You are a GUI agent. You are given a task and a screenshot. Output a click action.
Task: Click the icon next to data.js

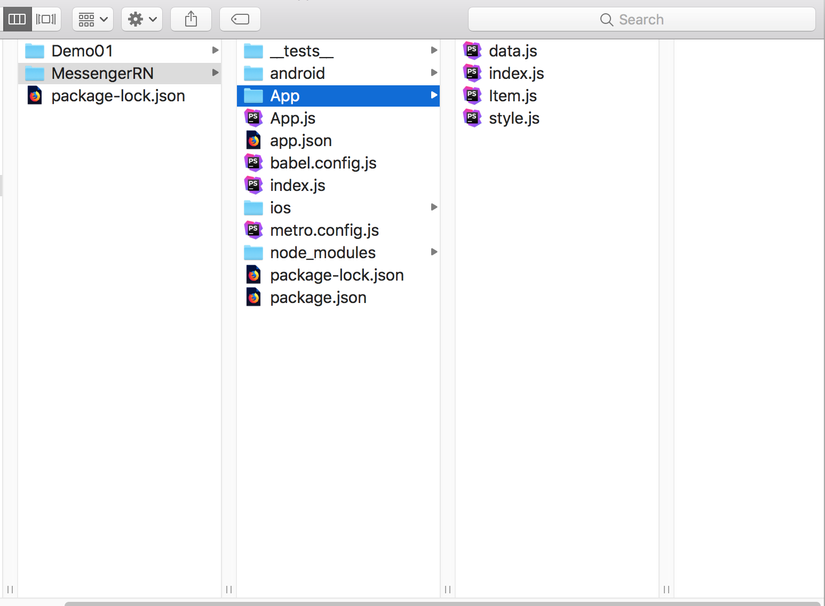coord(472,50)
